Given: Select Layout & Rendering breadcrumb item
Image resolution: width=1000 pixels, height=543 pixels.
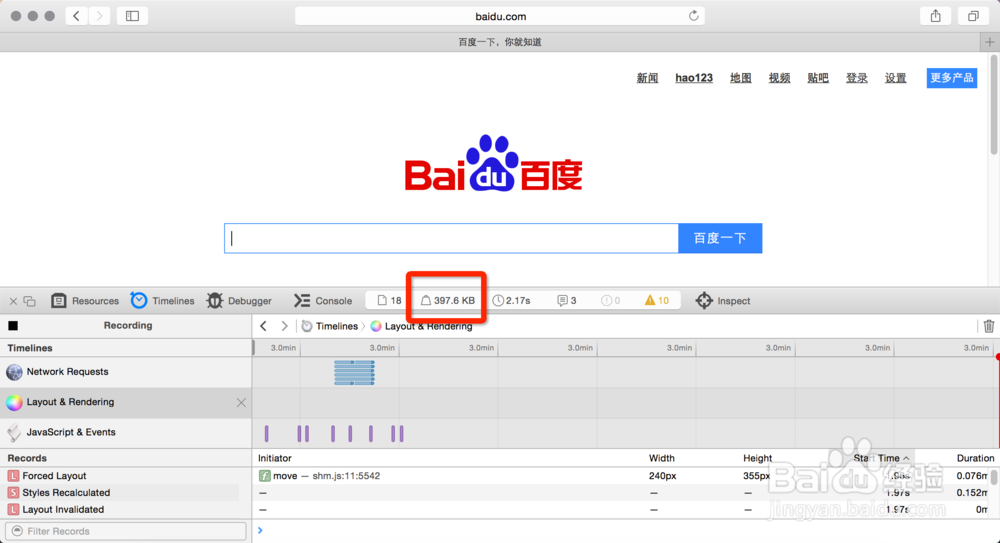Looking at the screenshot, I should [x=422, y=326].
